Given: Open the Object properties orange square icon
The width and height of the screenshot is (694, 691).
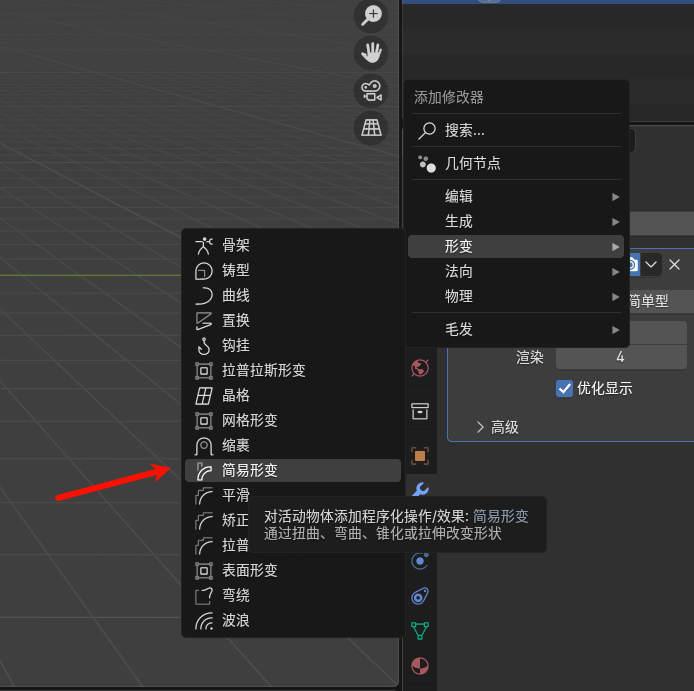Looking at the screenshot, I should point(420,456).
